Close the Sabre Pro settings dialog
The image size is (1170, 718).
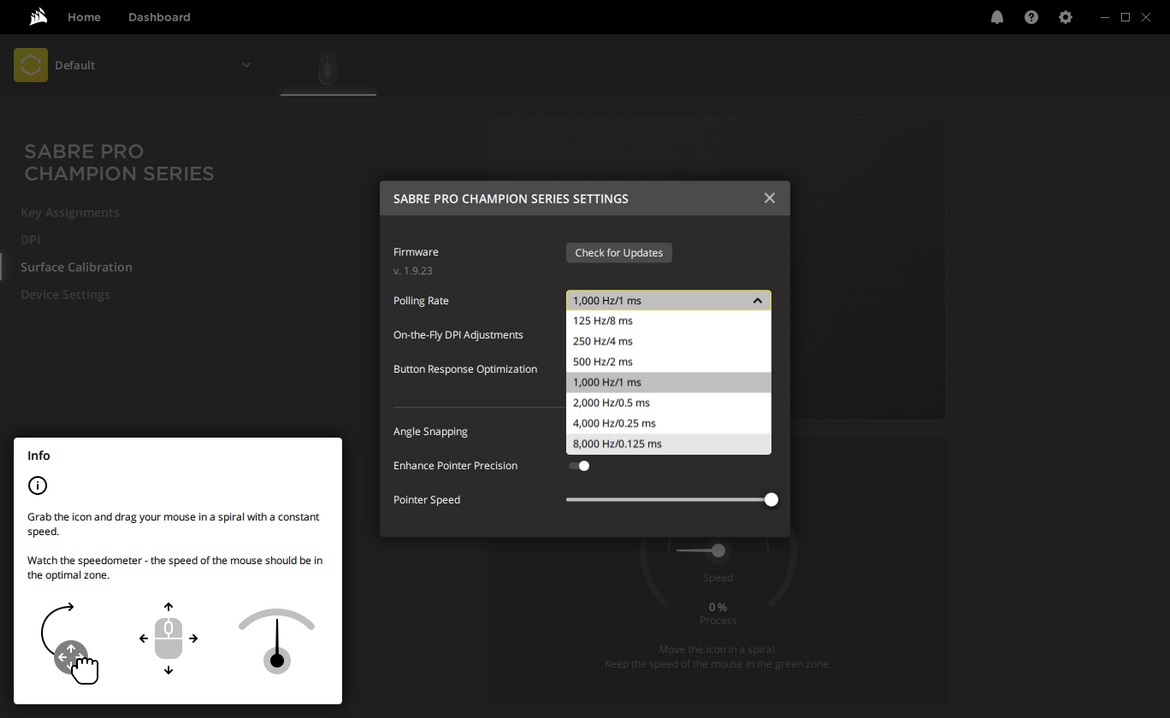(x=769, y=198)
